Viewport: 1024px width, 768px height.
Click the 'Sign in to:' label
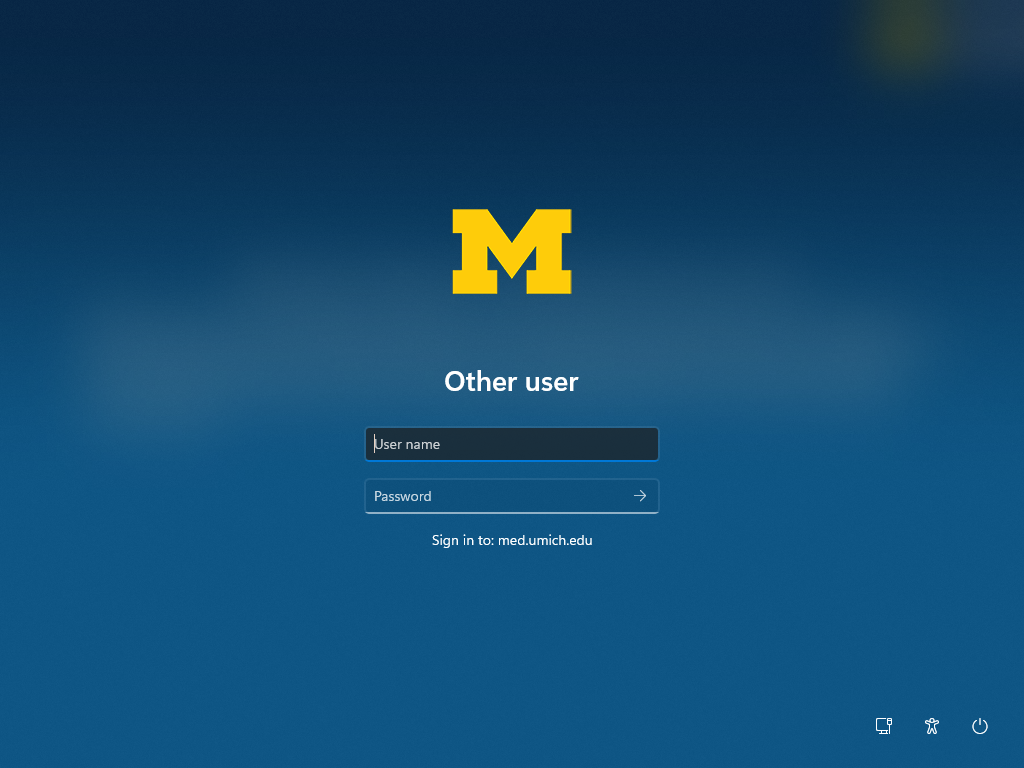click(462, 540)
